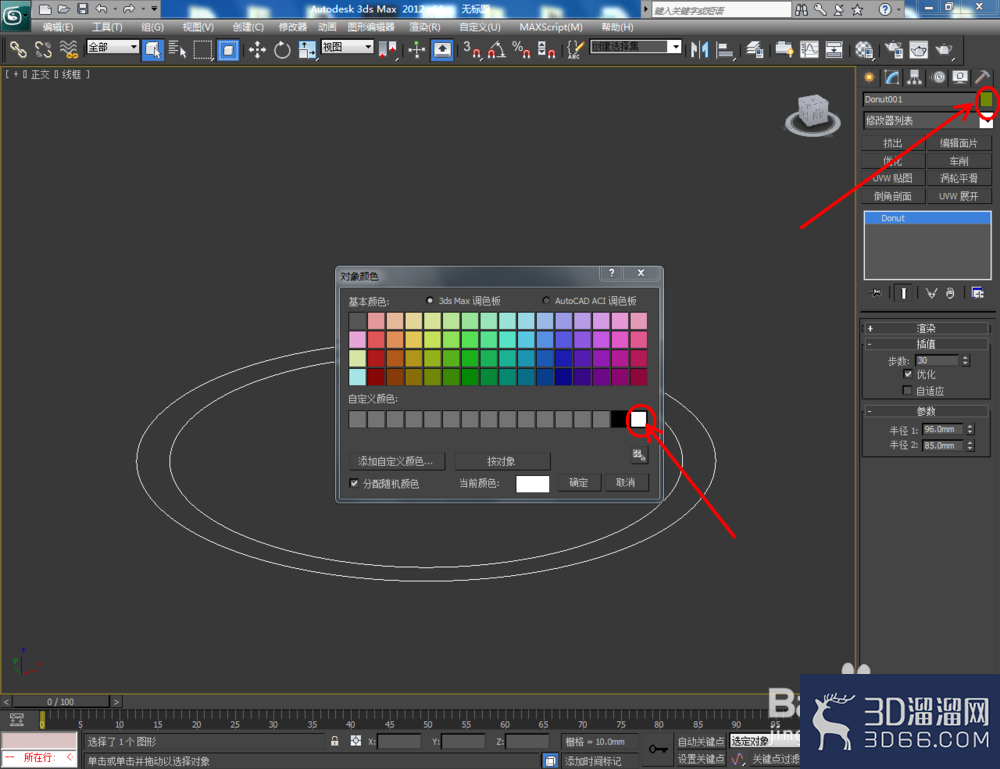This screenshot has height=769, width=1000.
Task: Enable the 优化 checkbox
Action: 908,374
